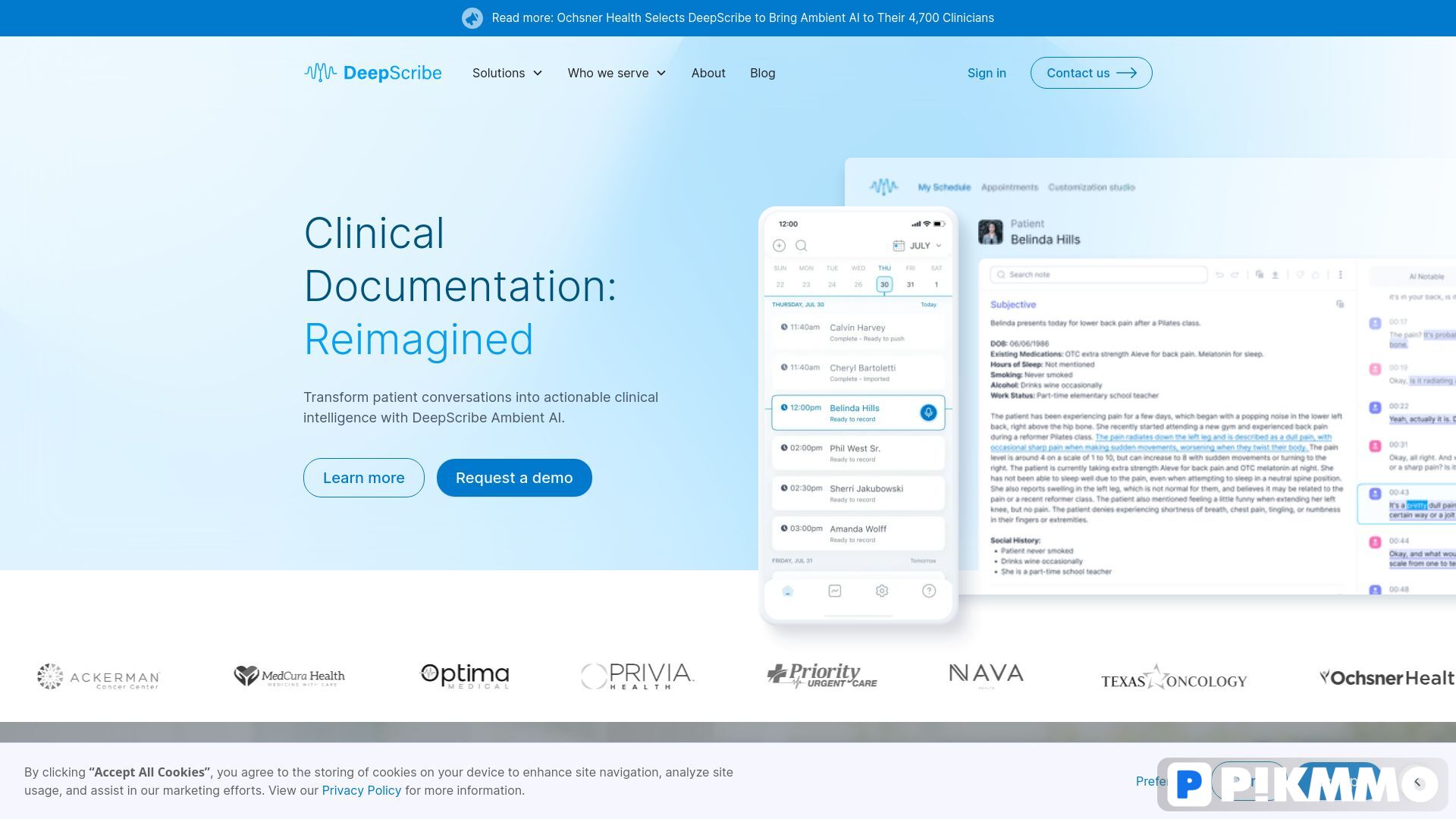Open Cheryl Bartoletti 11:40am appointment
This screenshot has height=819, width=1456.
coord(858,372)
